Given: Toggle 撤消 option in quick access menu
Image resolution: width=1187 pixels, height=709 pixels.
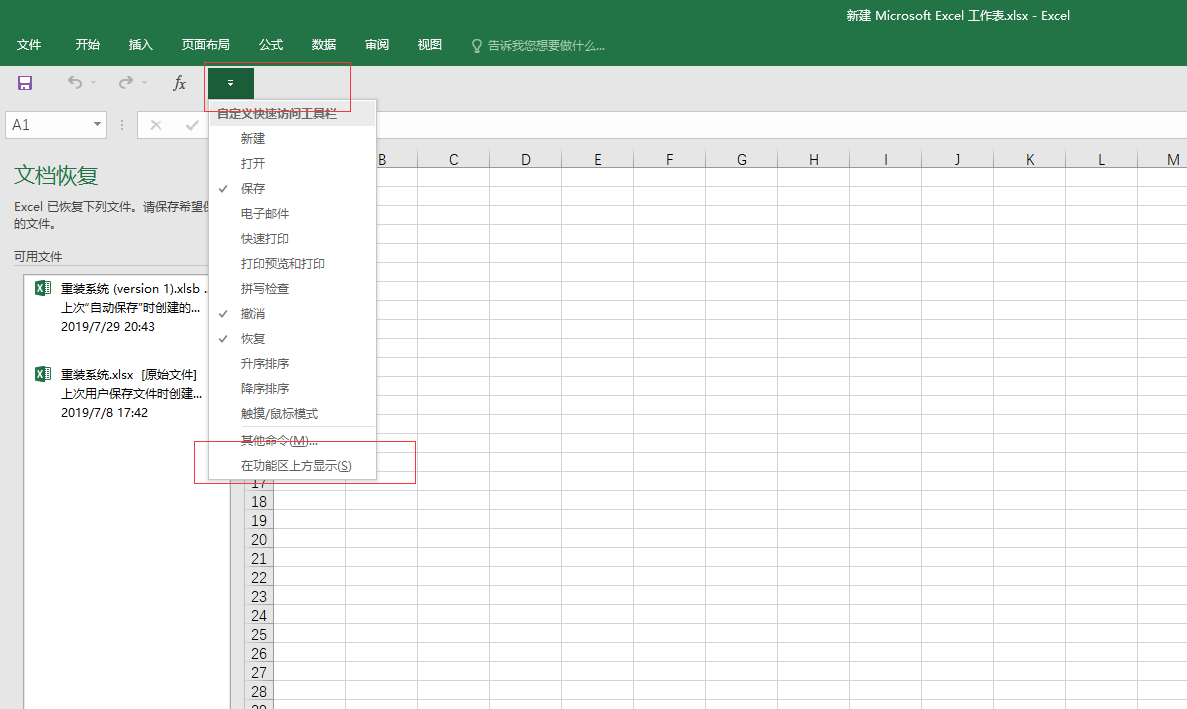Looking at the screenshot, I should point(292,313).
